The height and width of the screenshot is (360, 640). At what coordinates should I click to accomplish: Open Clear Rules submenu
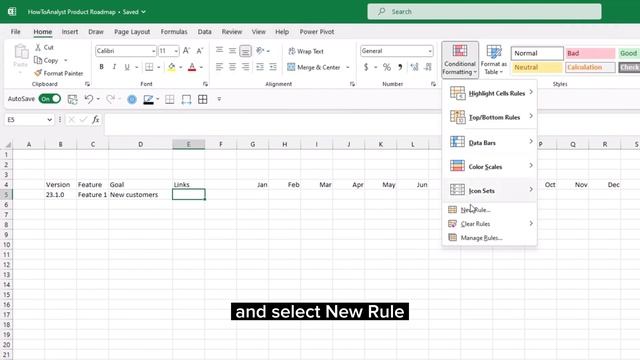489,224
